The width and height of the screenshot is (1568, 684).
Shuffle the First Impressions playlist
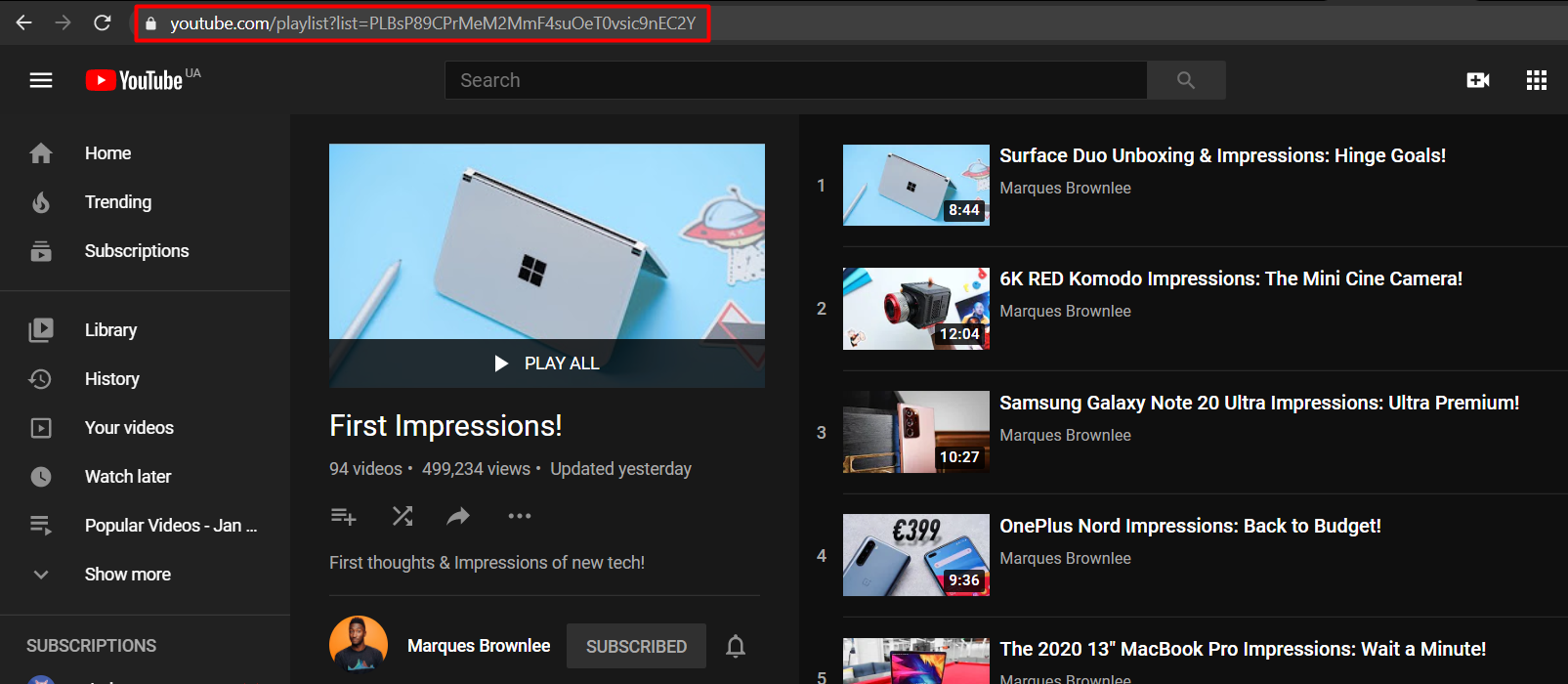tap(403, 516)
